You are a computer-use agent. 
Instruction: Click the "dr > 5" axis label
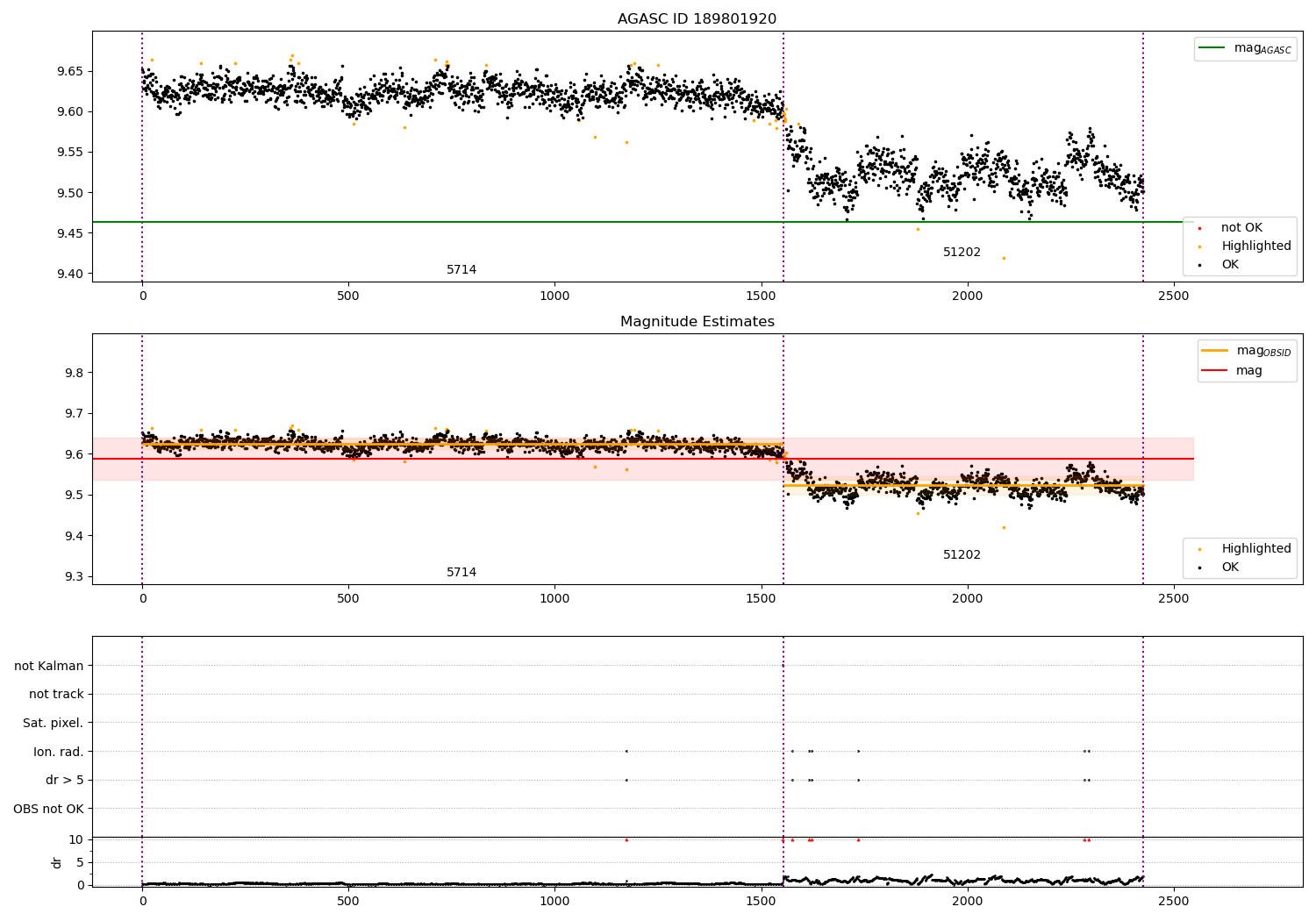tap(65, 781)
